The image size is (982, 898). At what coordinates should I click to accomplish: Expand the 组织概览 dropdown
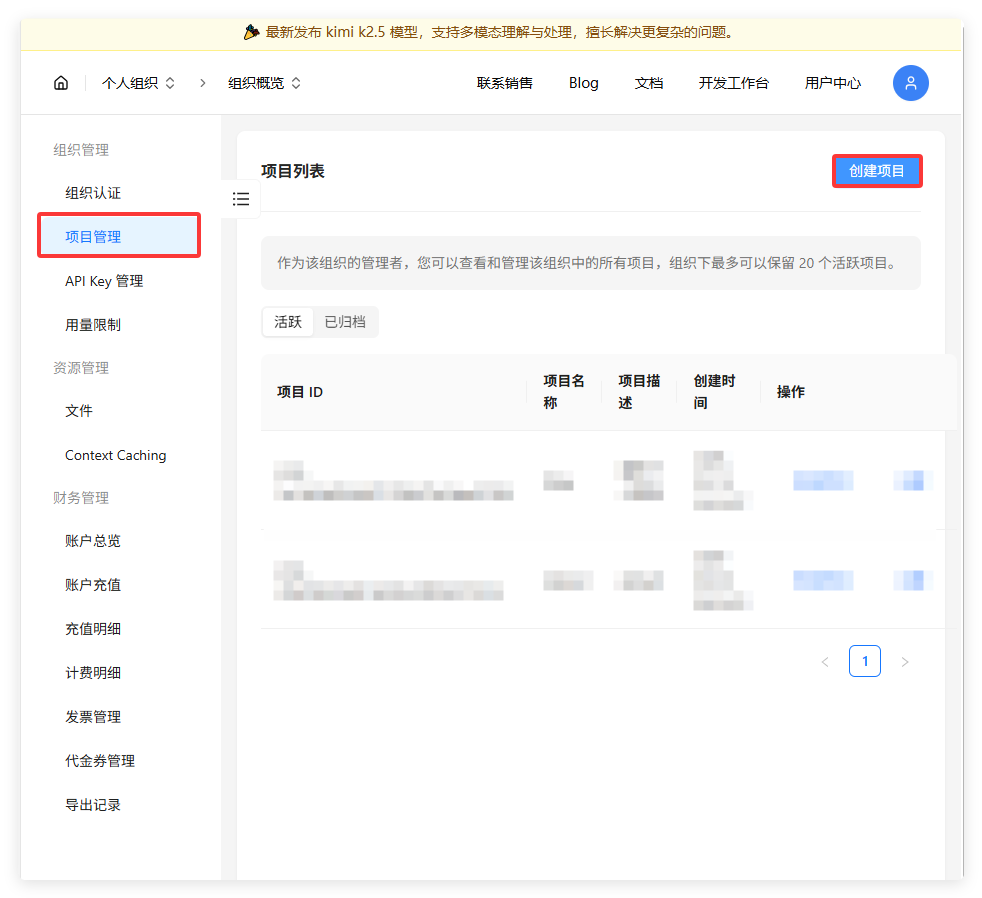(x=264, y=83)
